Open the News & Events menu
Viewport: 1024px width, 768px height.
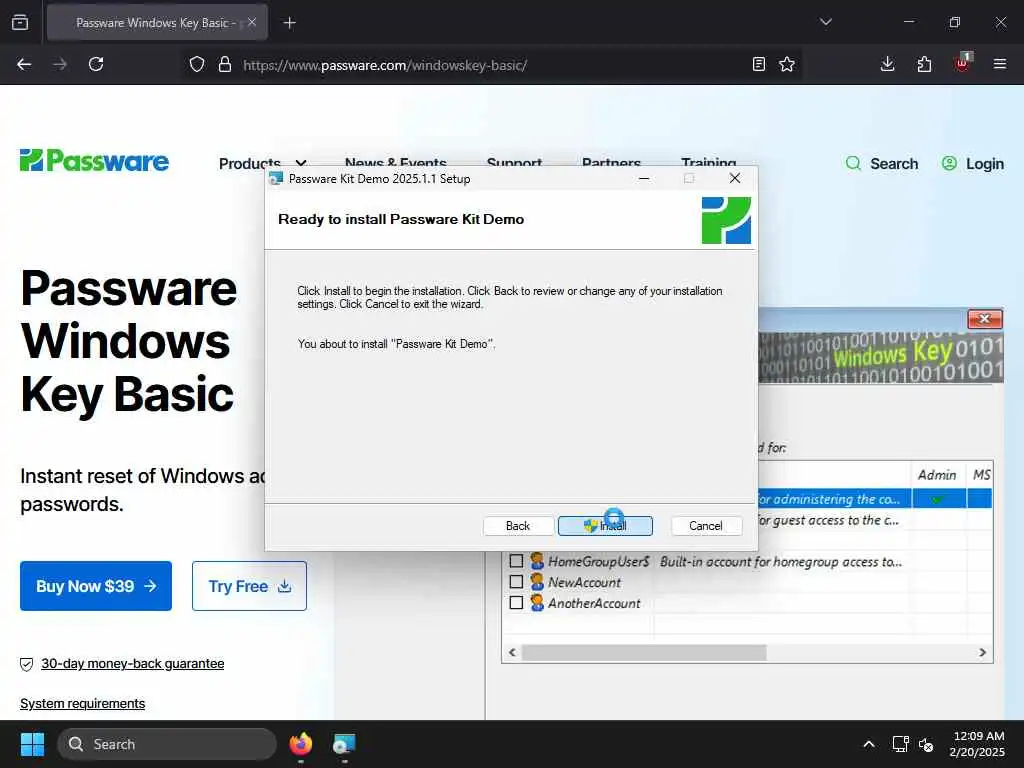click(x=396, y=163)
